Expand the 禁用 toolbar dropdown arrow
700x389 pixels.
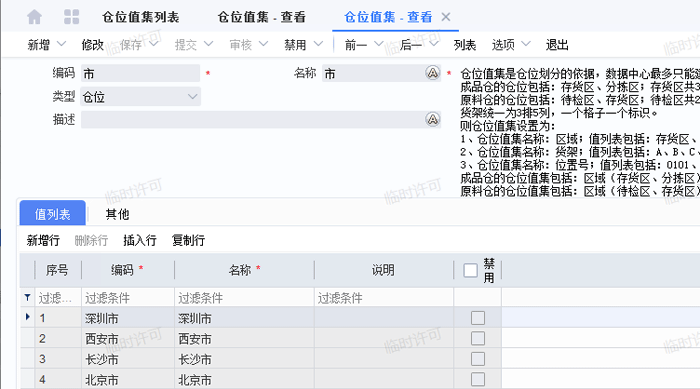point(318,44)
